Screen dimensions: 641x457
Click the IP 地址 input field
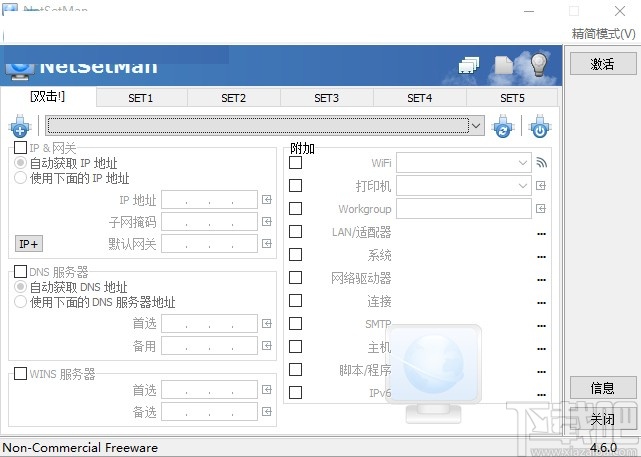[209, 199]
